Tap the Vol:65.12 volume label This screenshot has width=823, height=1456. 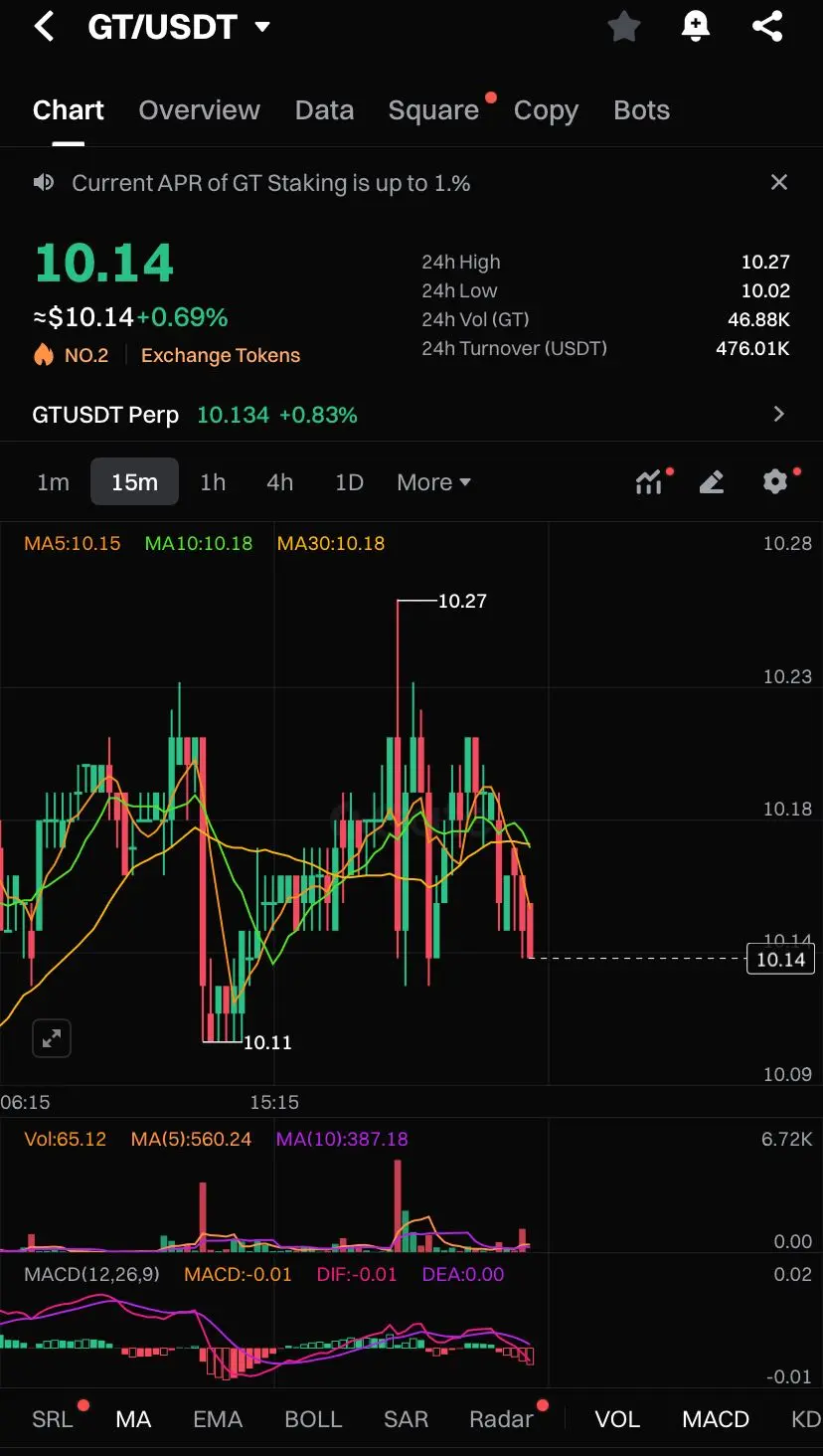65,1139
